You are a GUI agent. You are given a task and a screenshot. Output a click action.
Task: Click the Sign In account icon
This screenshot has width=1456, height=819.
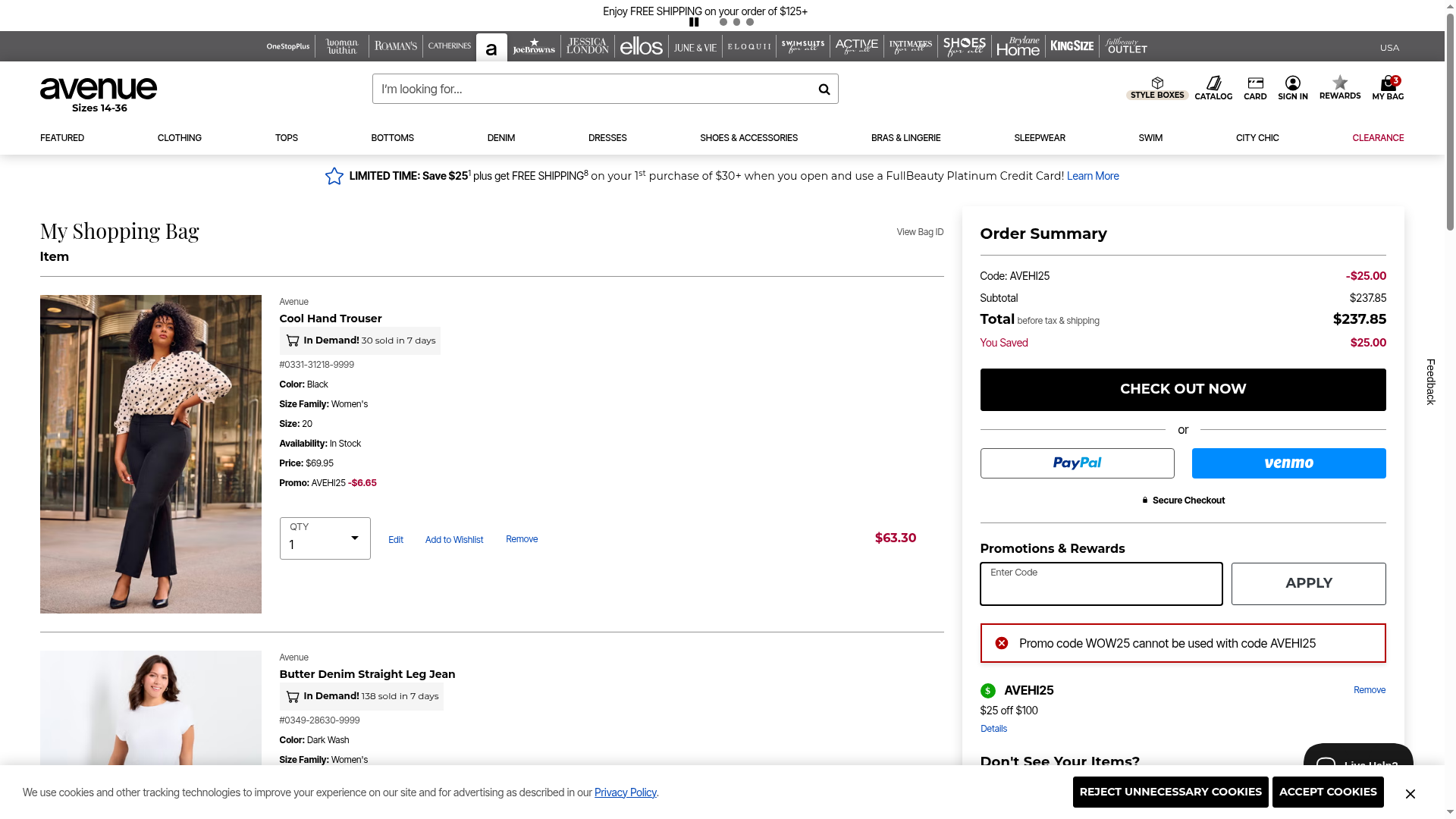coord(1293,88)
